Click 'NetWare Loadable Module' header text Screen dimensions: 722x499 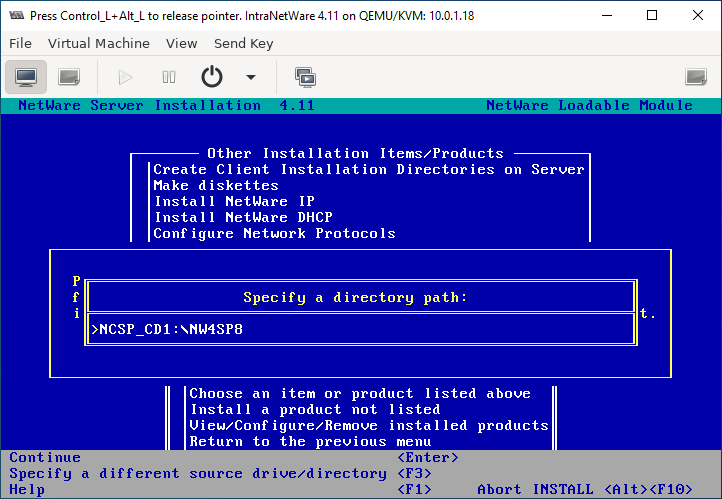[589, 105]
